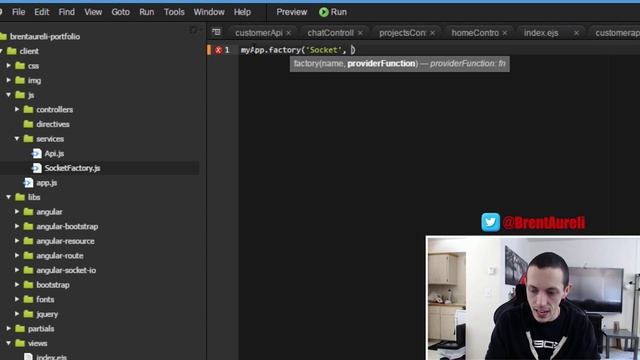
Task: Collapse the js folder
Action: tap(9, 95)
